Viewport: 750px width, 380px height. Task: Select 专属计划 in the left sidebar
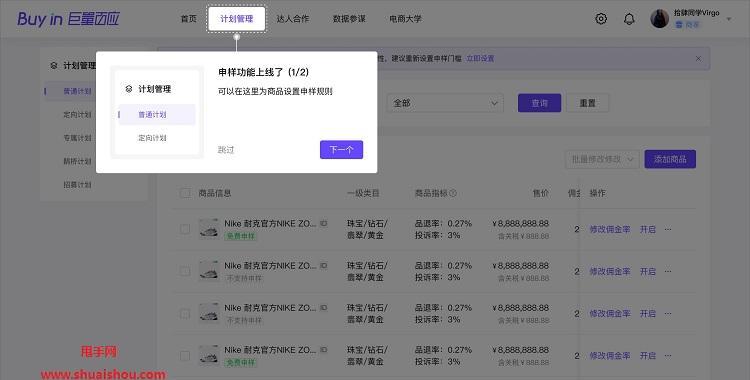[x=77, y=138]
